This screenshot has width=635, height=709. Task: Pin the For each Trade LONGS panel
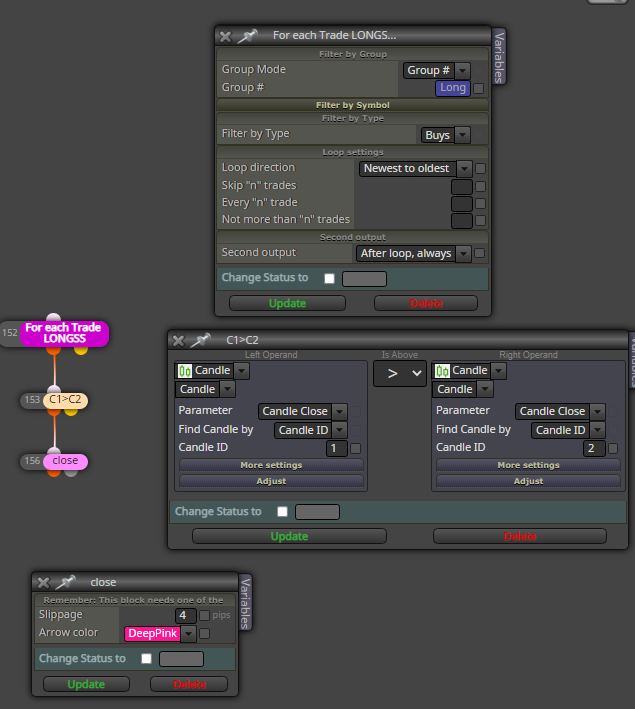(x=247, y=36)
